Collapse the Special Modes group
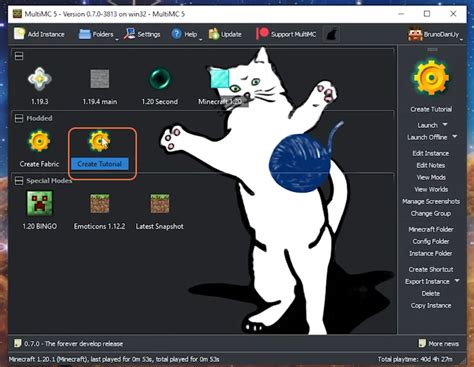 pos(19,181)
